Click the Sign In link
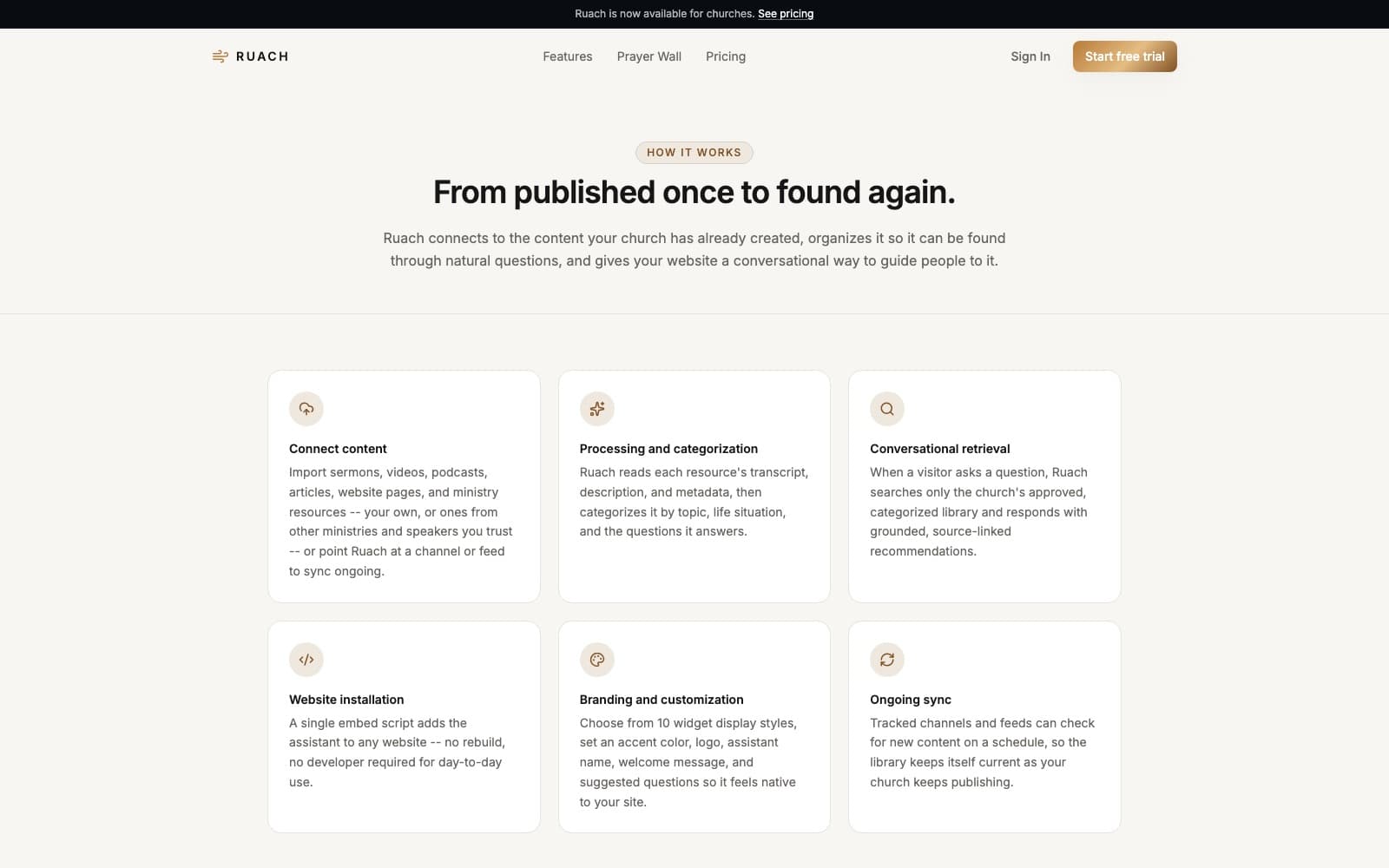Screen dimensions: 1389x868 [1030, 56]
